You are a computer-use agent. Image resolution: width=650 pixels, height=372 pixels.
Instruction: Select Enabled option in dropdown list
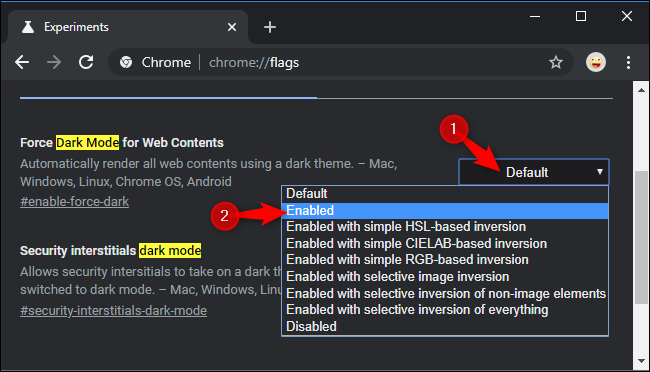click(x=445, y=211)
